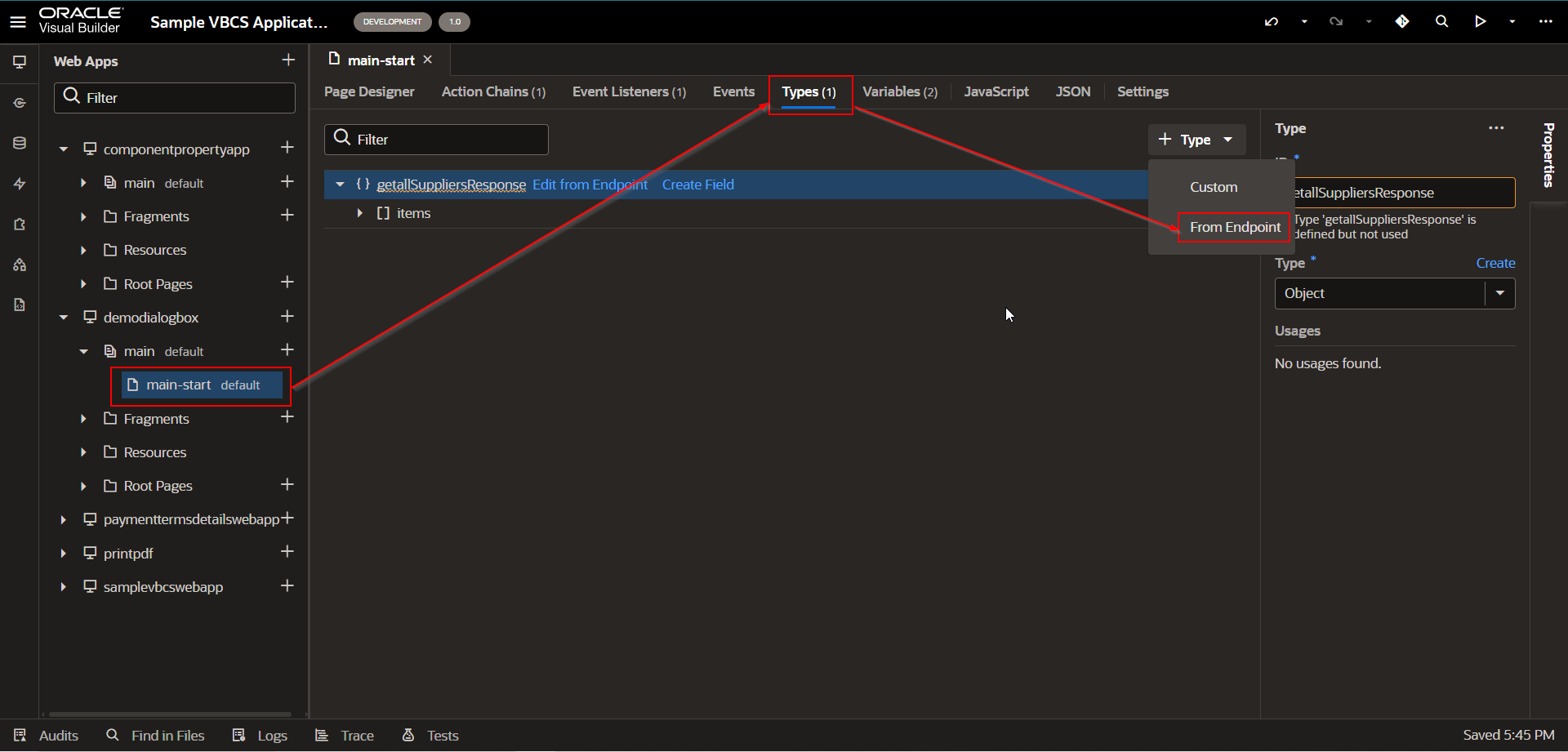Open the Source file icon in left rail
1568x752 pixels.
click(x=20, y=305)
